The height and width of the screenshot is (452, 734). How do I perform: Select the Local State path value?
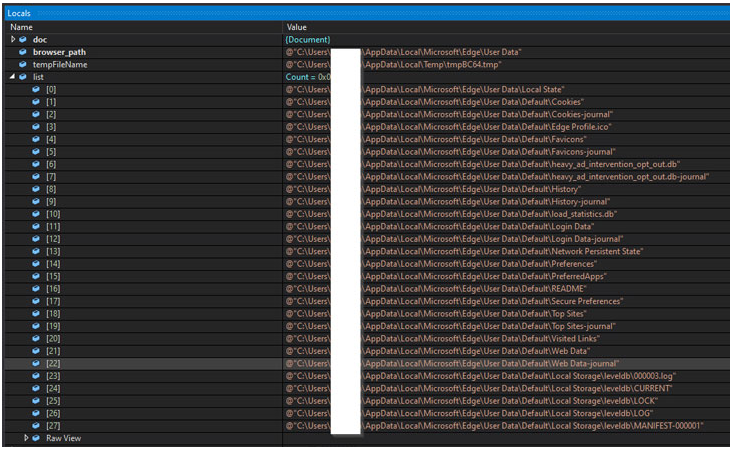point(425,89)
